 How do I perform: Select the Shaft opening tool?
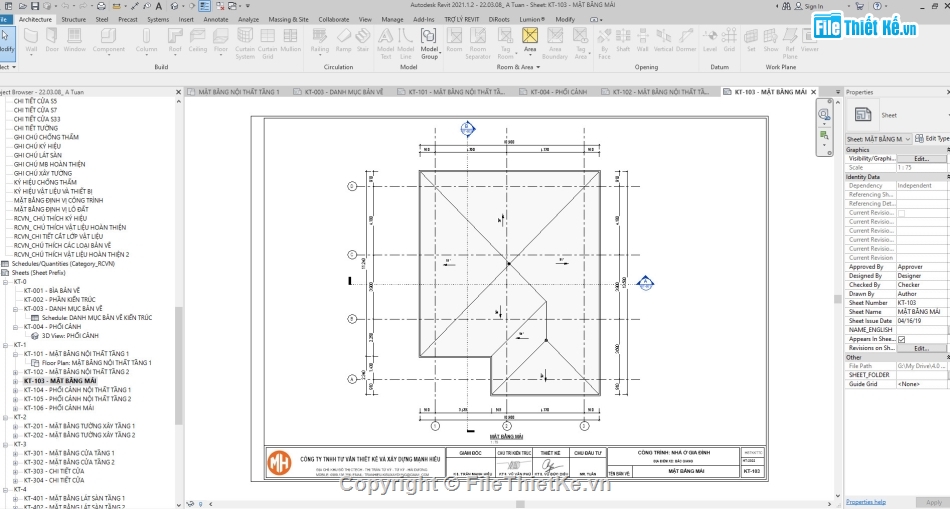[623, 40]
